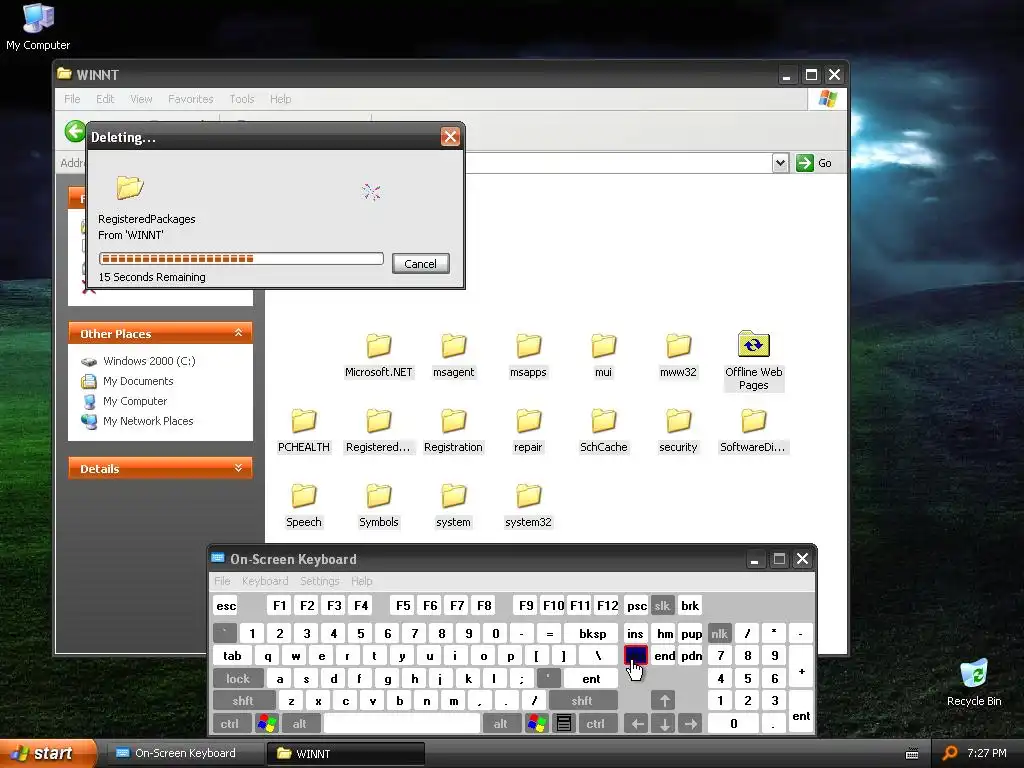This screenshot has width=1024, height=768.
Task: Toggle the slk scroll lock key
Action: tap(662, 605)
